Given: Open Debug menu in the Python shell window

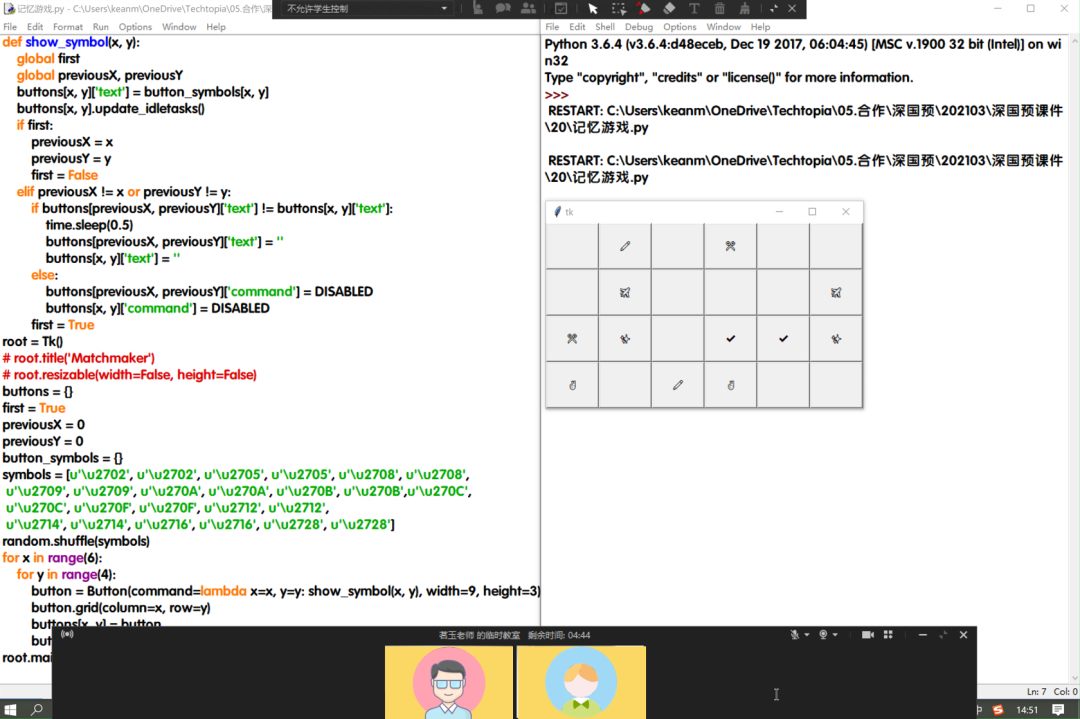Looking at the screenshot, I should 638,27.
